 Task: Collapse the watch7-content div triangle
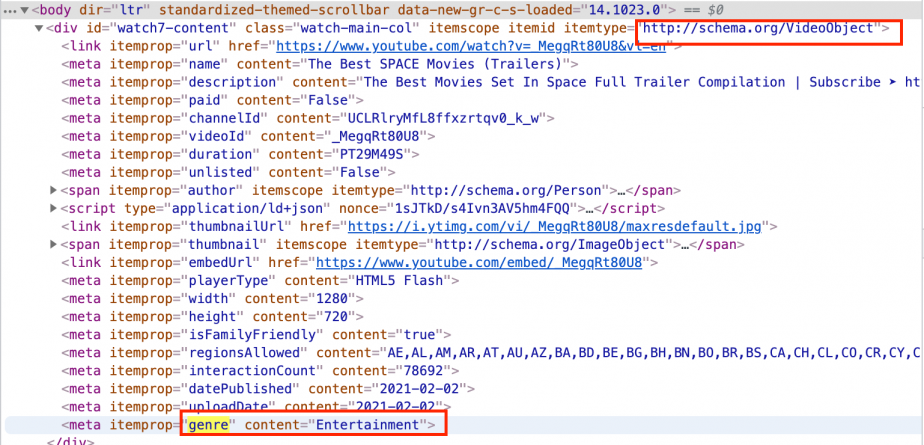[x=39, y=28]
